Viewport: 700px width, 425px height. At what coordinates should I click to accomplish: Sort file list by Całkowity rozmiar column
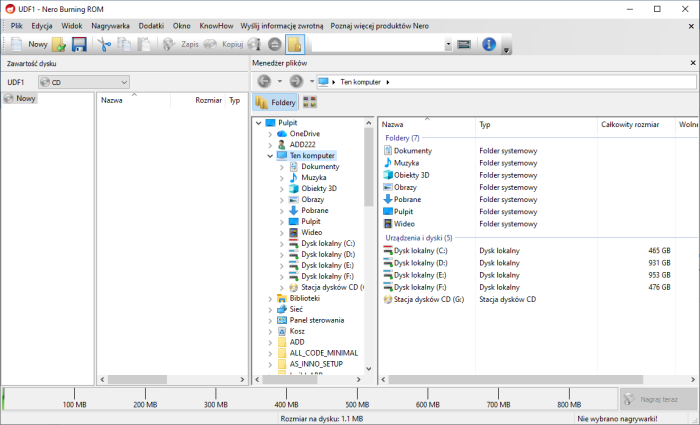pyautogui.click(x=636, y=125)
